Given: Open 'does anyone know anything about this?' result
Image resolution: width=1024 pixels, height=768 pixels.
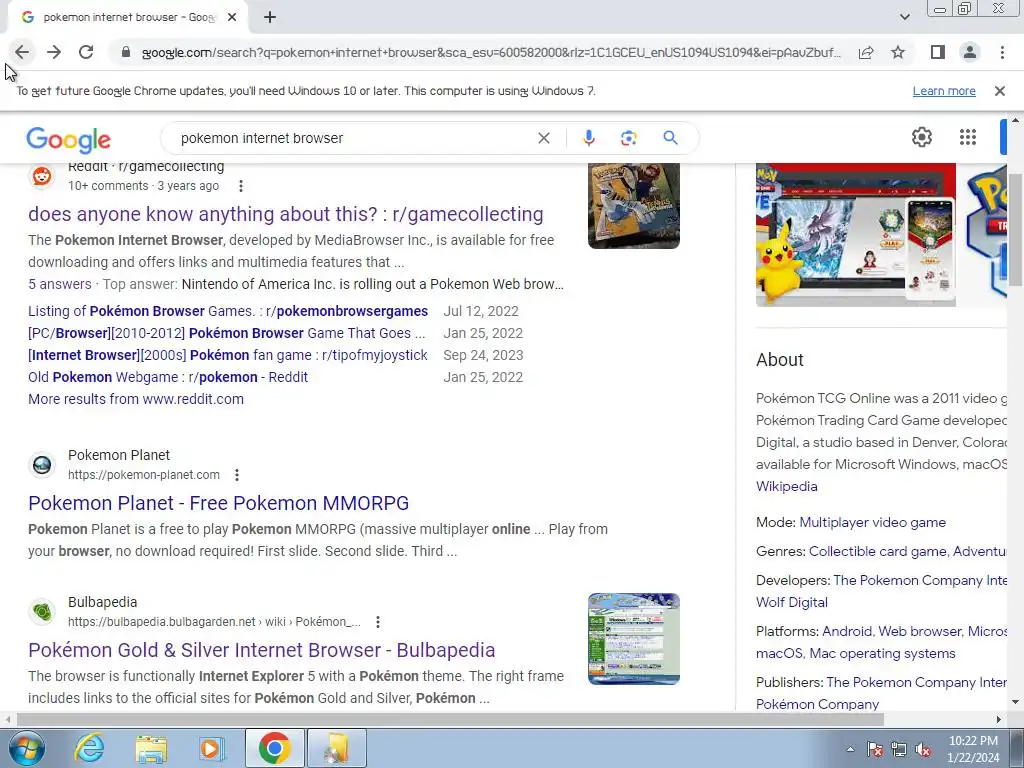Looking at the screenshot, I should 285,214.
